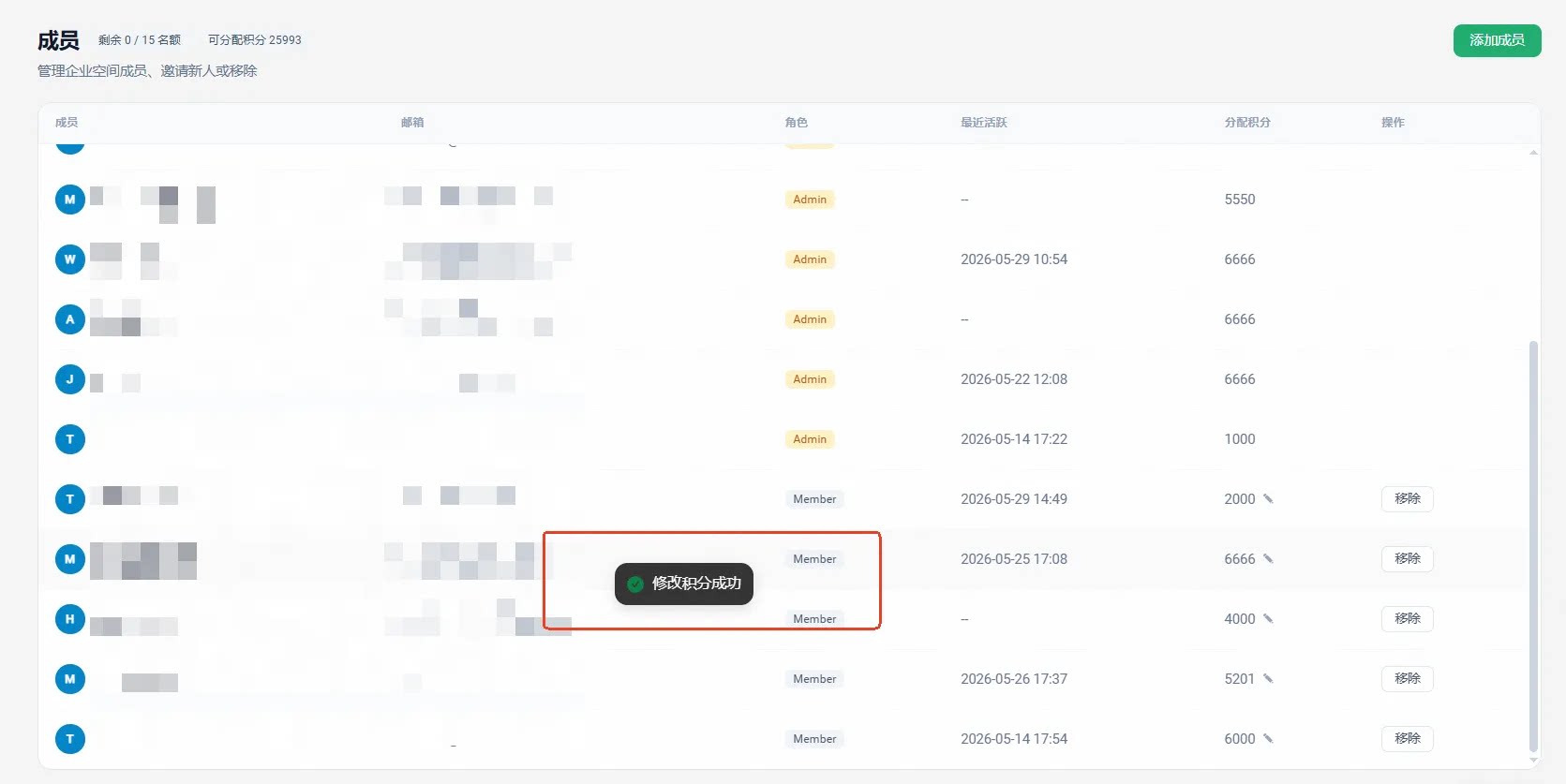This screenshot has height=784, width=1566.
Task: Click the Admin badge in the 5550 row
Action: coord(810,200)
